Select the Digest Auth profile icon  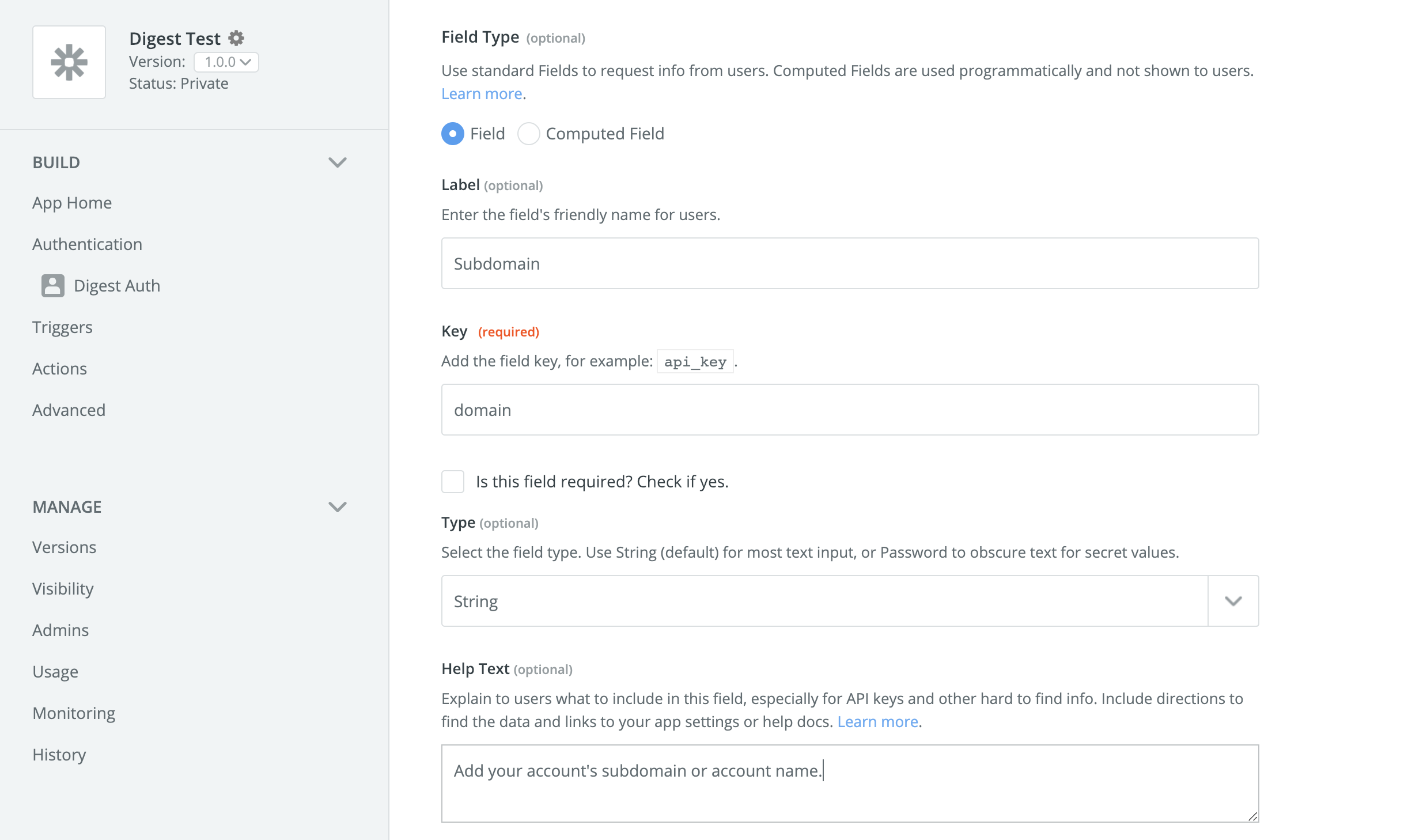[52, 285]
